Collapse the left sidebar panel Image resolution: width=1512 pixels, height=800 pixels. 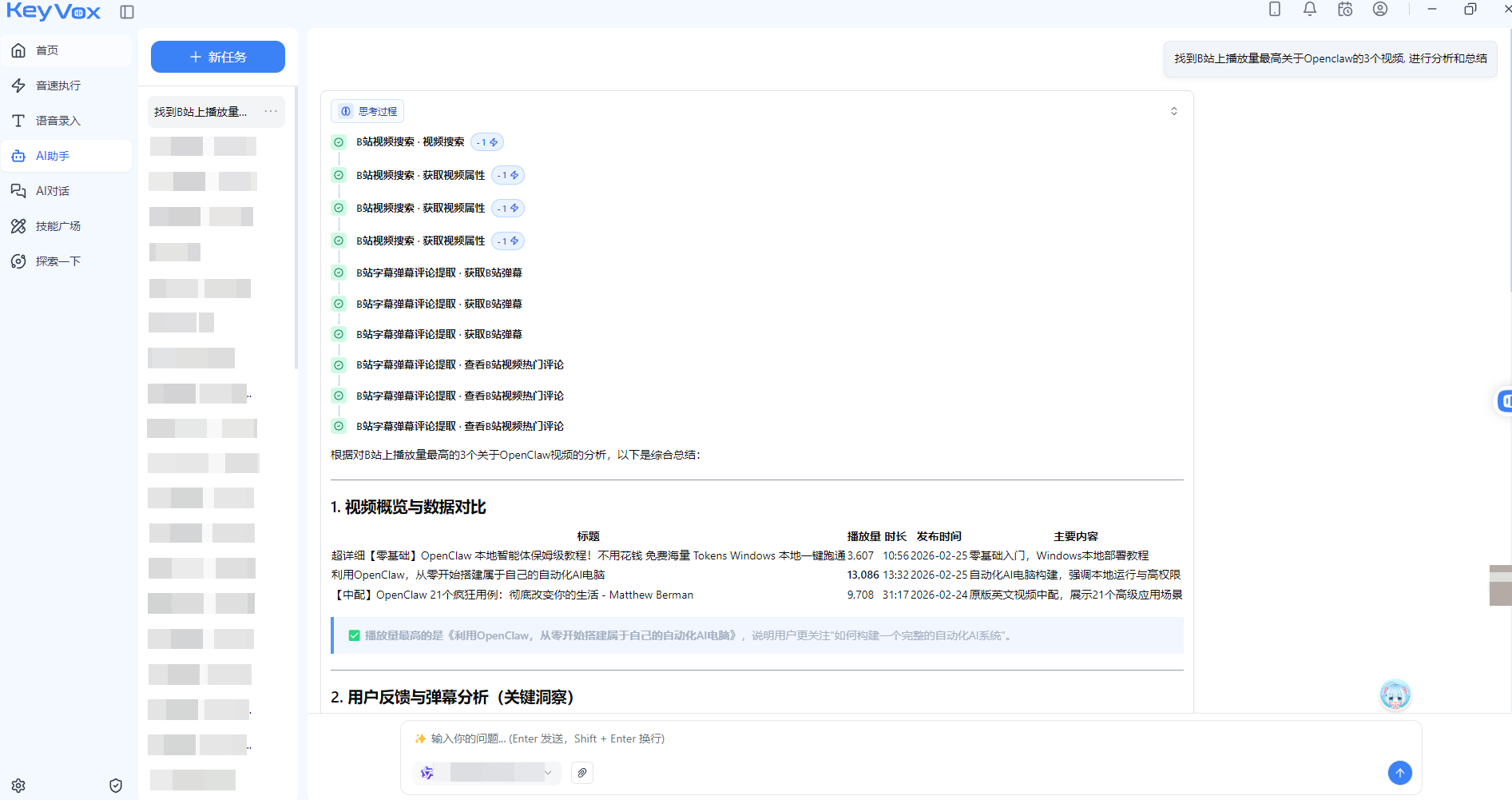click(127, 12)
